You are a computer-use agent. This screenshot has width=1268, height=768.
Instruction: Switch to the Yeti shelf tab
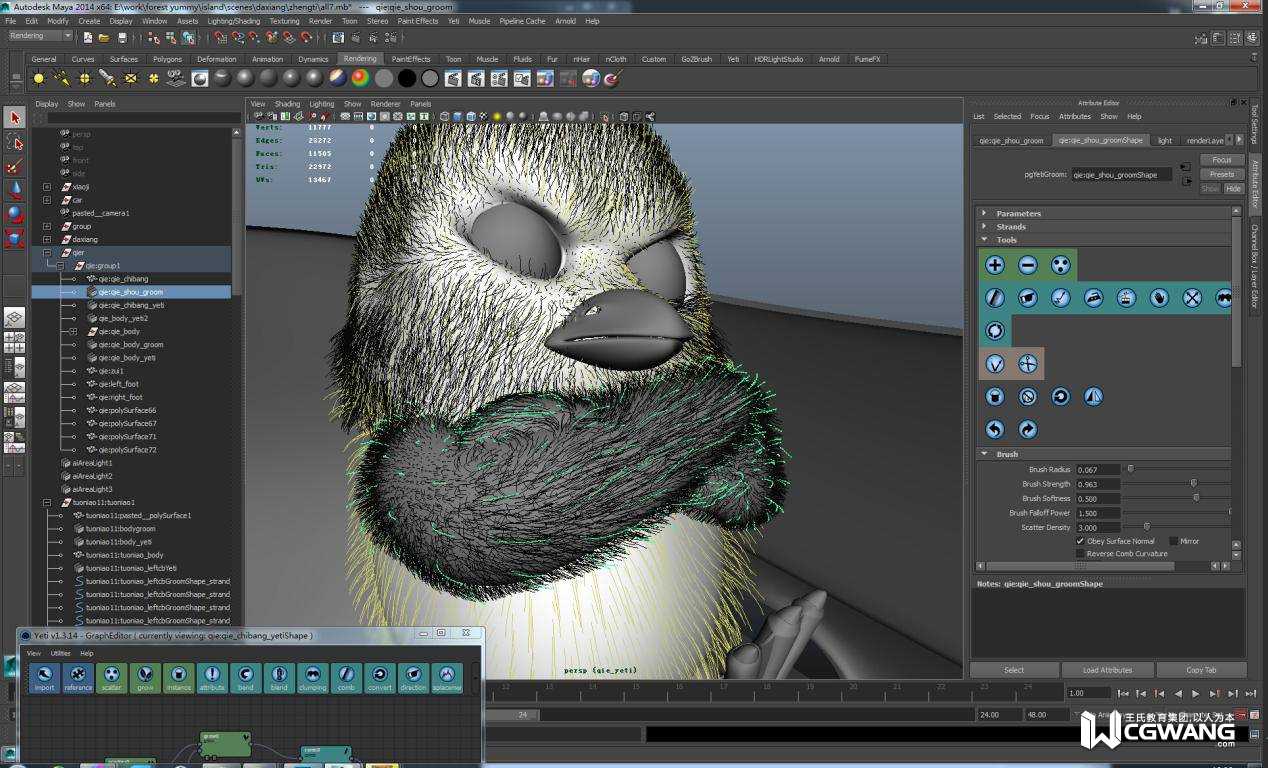(x=733, y=59)
